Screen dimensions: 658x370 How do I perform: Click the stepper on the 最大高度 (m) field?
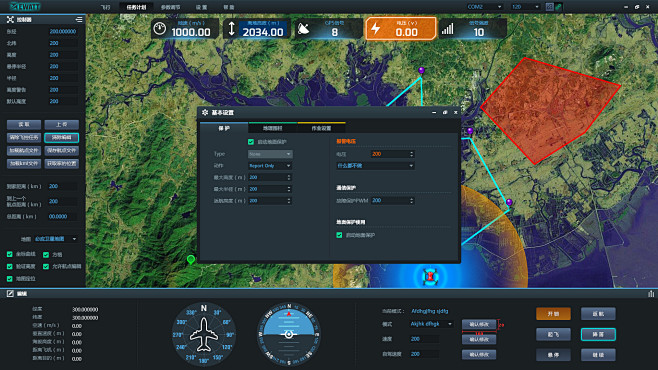coord(288,177)
